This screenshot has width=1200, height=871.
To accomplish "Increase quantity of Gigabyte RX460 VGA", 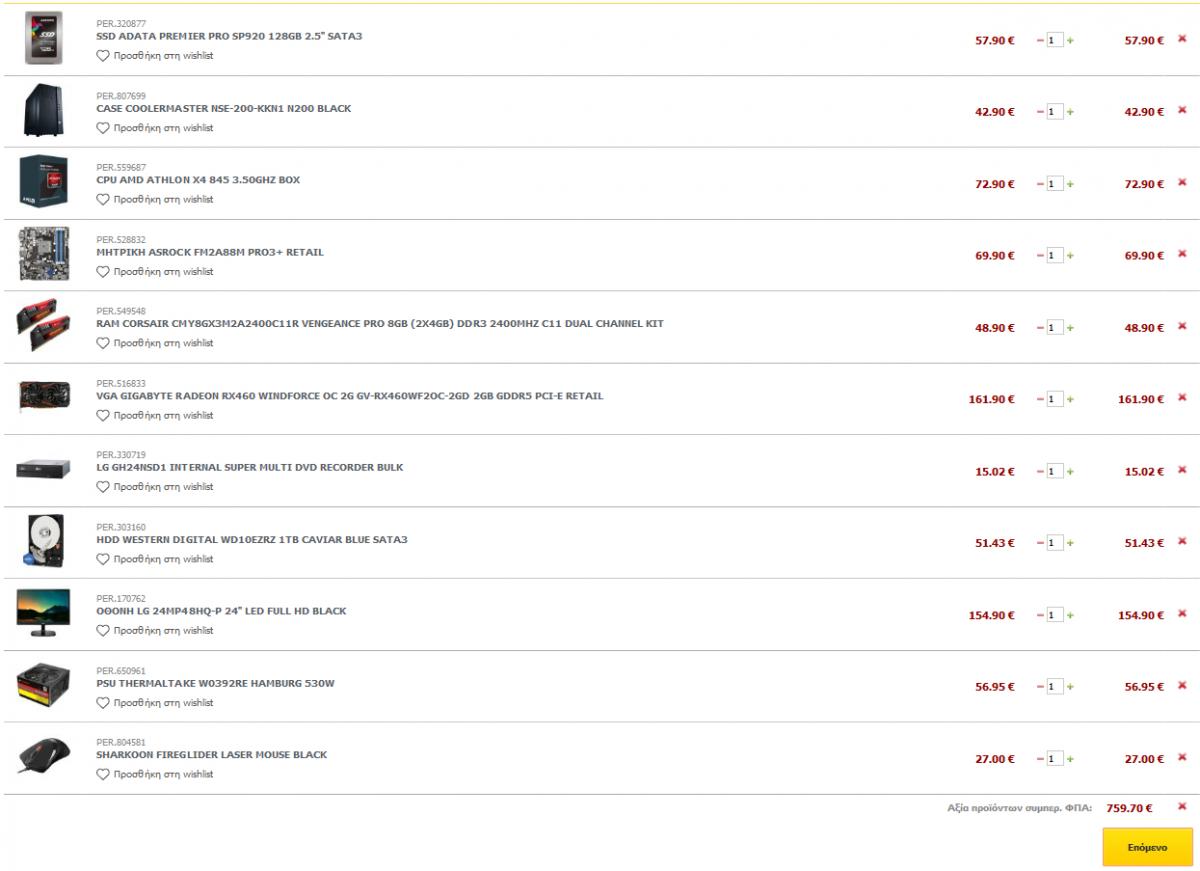I will tap(1071, 400).
